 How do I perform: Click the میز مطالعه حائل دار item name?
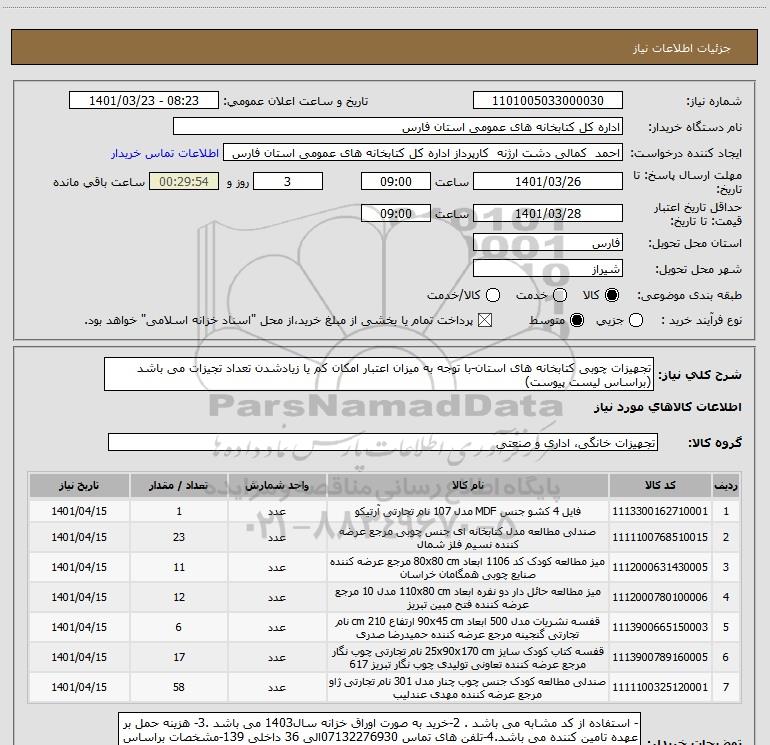pyautogui.click(x=468, y=598)
